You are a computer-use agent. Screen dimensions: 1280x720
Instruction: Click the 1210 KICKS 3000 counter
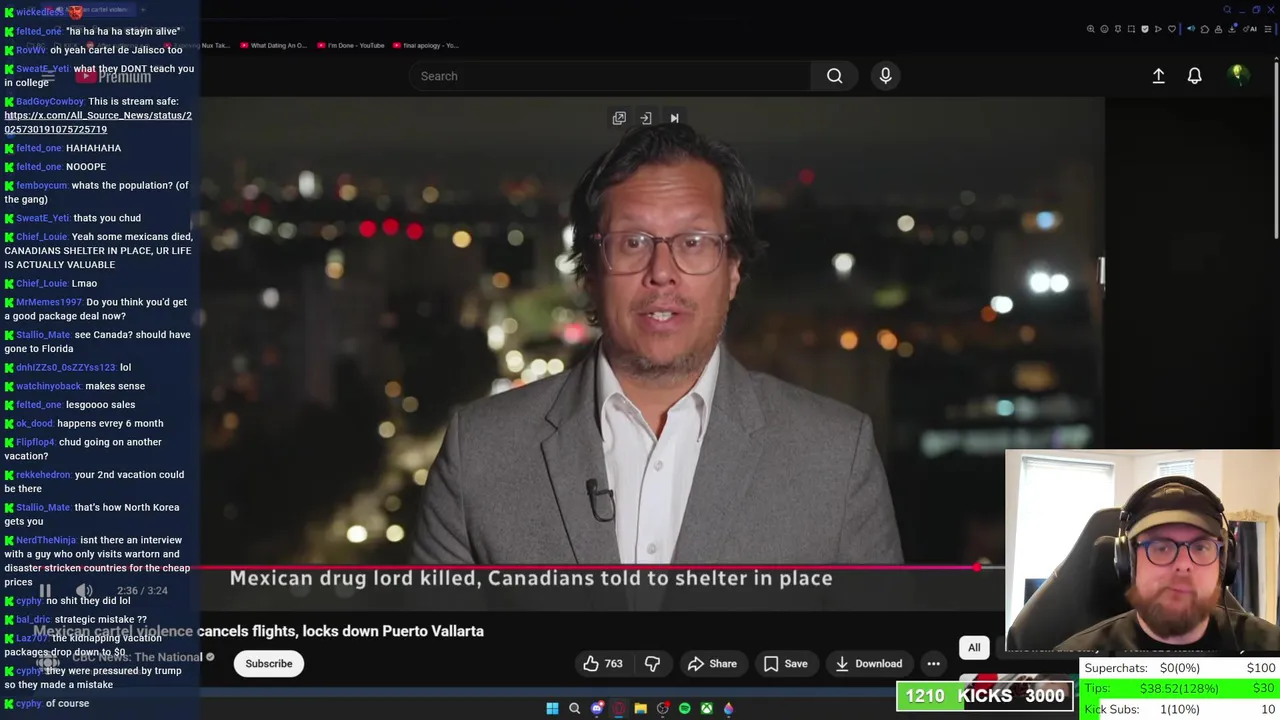click(x=985, y=696)
